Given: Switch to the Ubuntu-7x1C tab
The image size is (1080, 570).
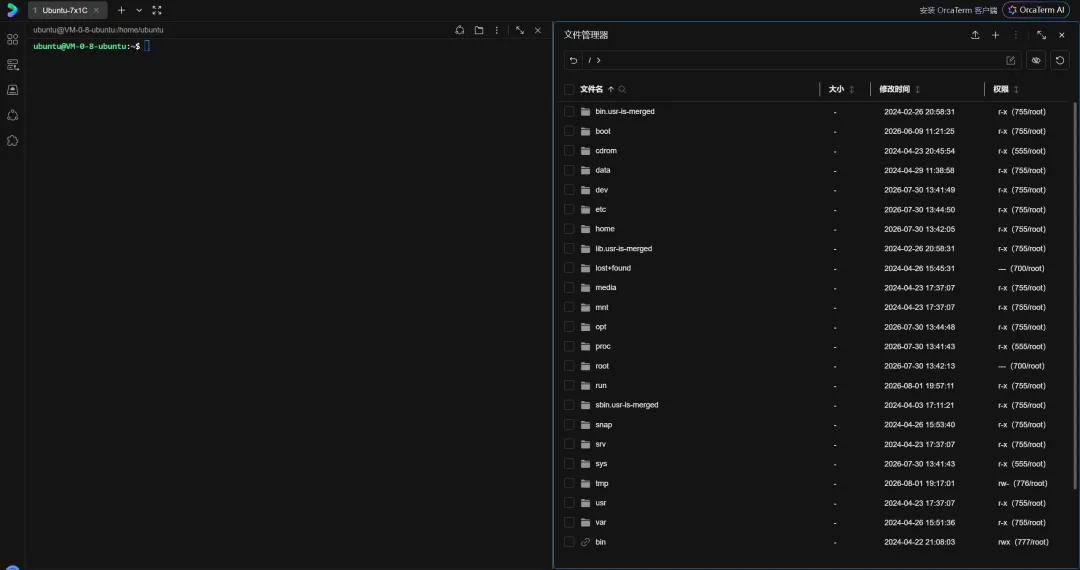Looking at the screenshot, I should (x=65, y=10).
